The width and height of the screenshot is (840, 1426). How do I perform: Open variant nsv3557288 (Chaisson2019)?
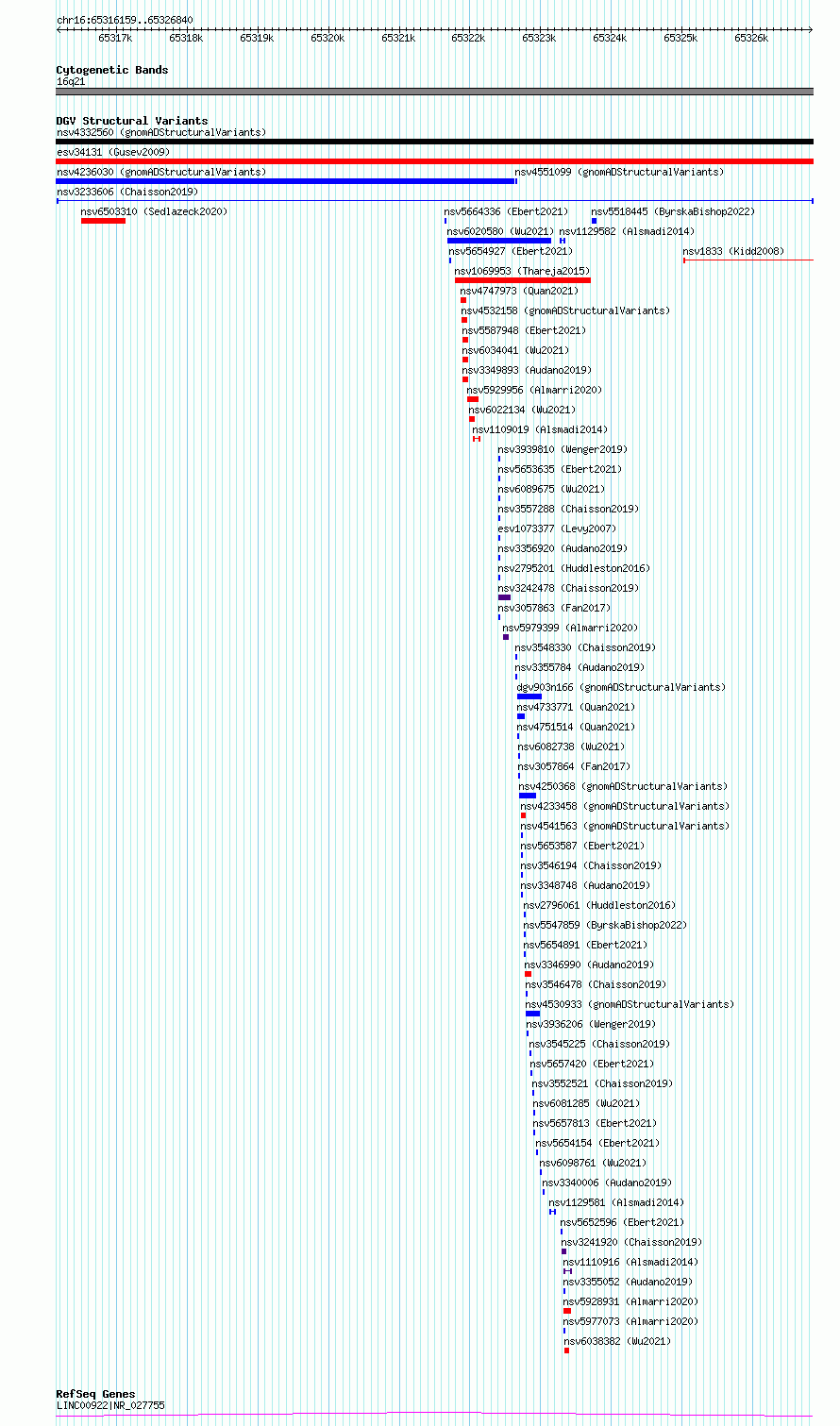[568, 509]
